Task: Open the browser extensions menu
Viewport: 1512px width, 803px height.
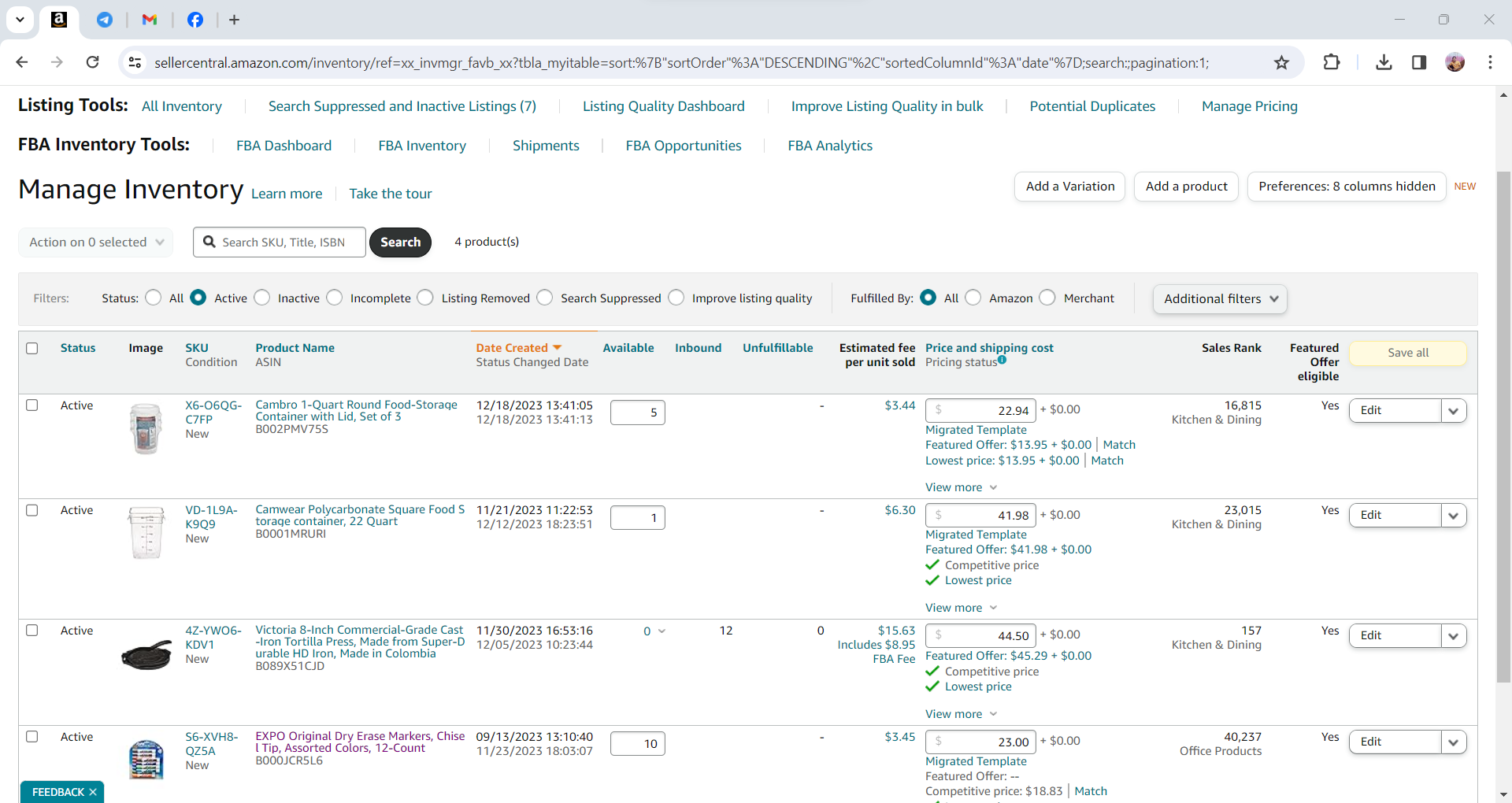Action: coord(1332,62)
